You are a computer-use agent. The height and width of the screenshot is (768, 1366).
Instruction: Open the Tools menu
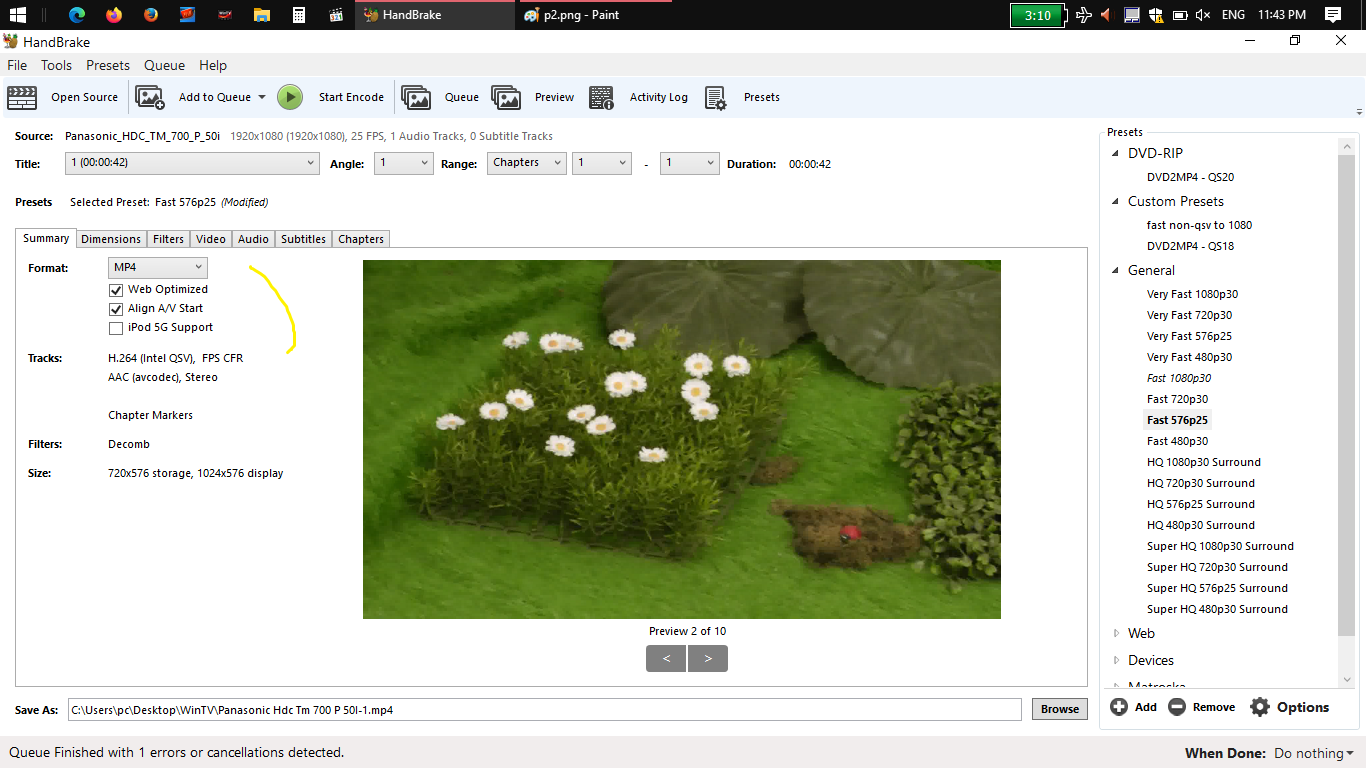56,65
